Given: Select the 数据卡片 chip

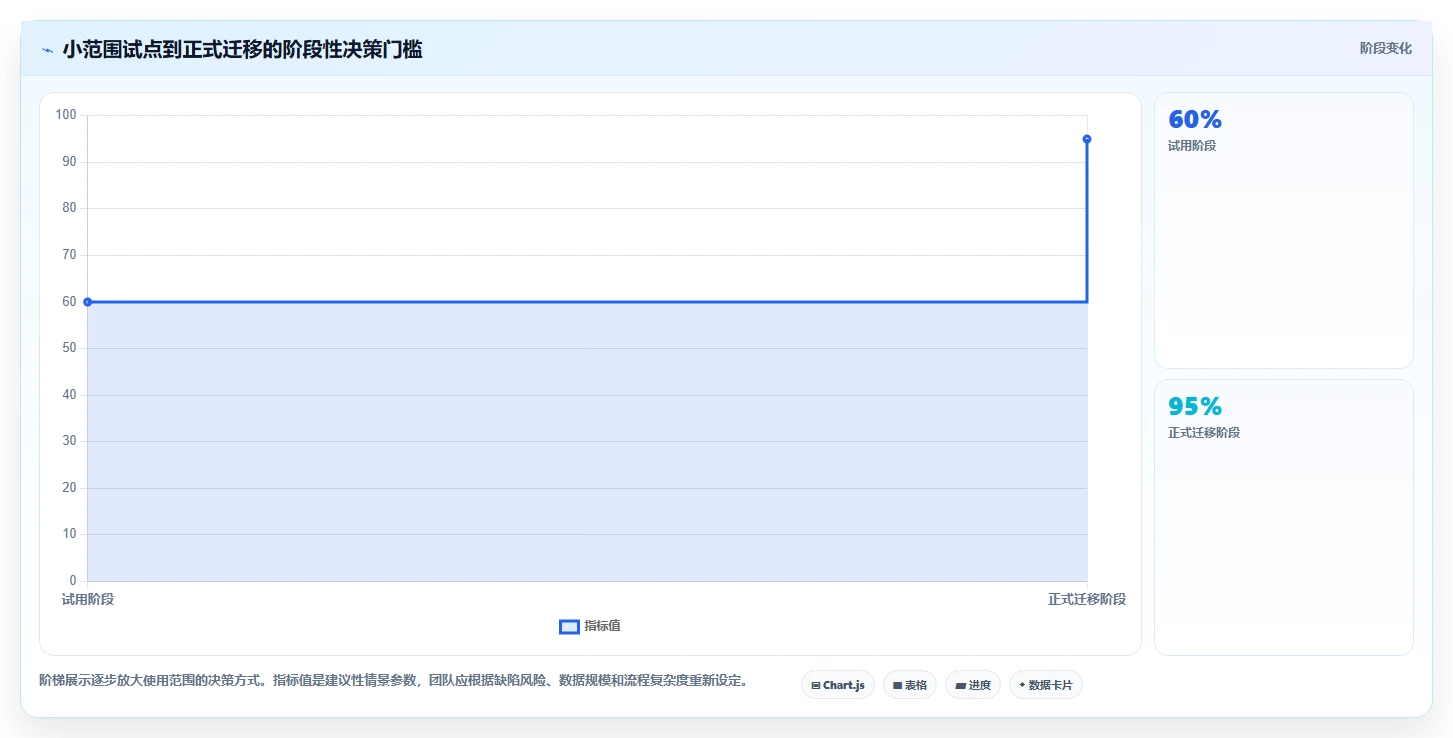Looking at the screenshot, I should pos(1046,685).
